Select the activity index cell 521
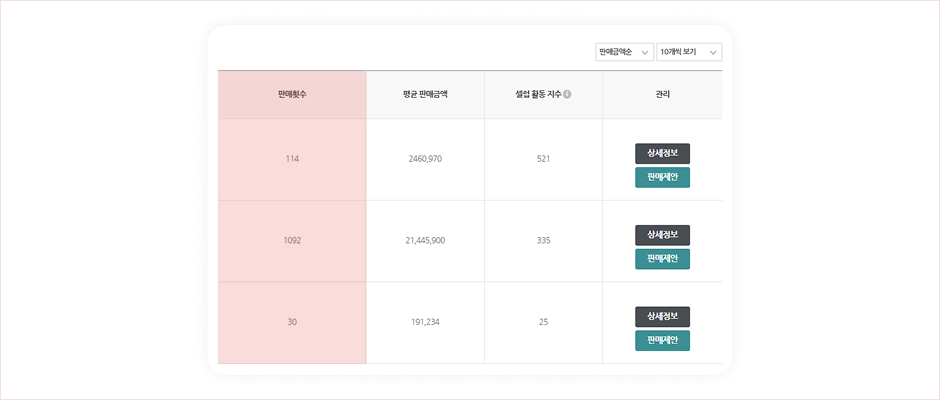 (x=544, y=160)
